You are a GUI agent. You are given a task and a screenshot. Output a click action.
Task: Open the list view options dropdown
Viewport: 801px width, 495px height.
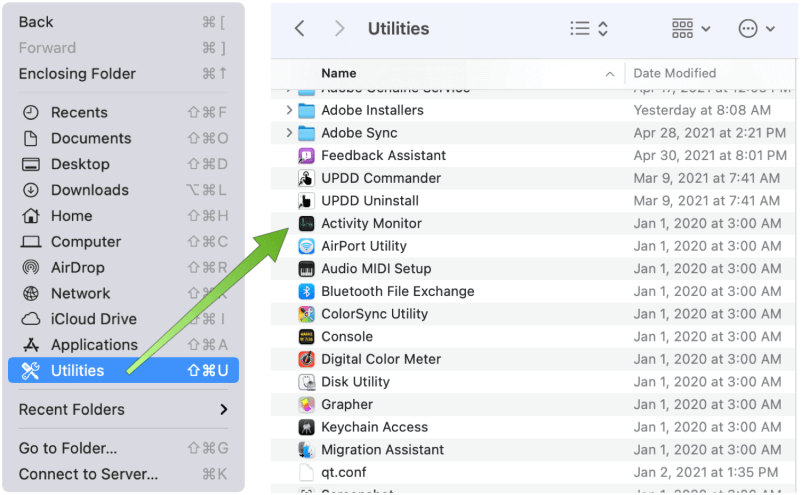click(589, 29)
